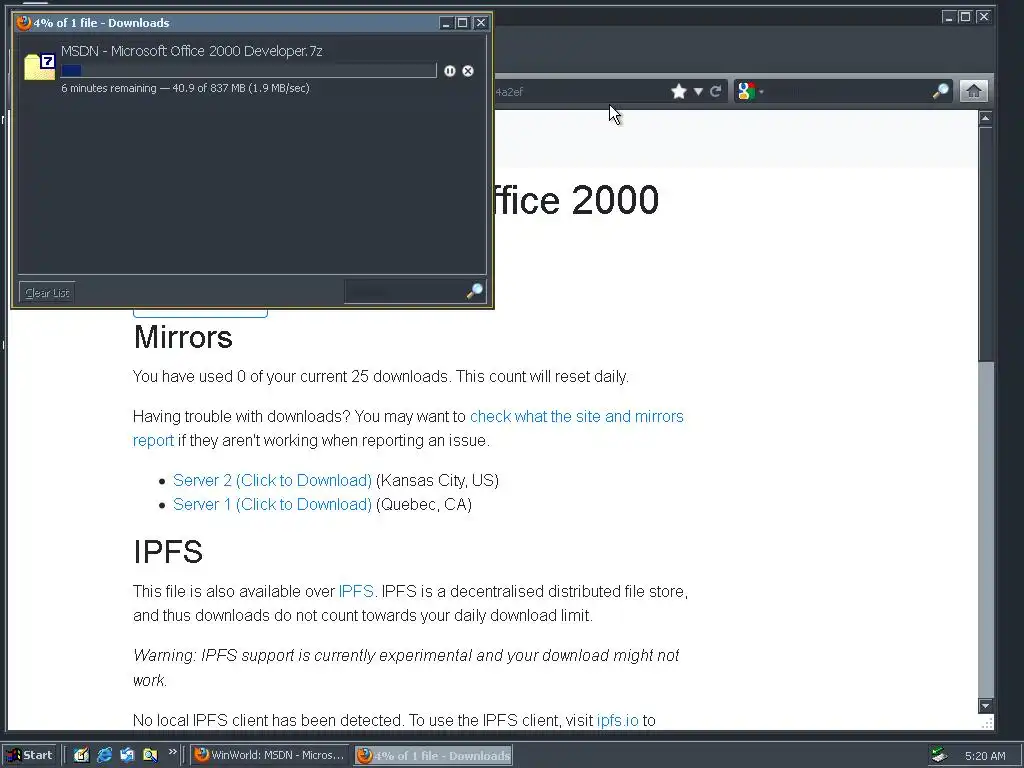
Task: Minimize the Downloads window
Action: point(446,23)
